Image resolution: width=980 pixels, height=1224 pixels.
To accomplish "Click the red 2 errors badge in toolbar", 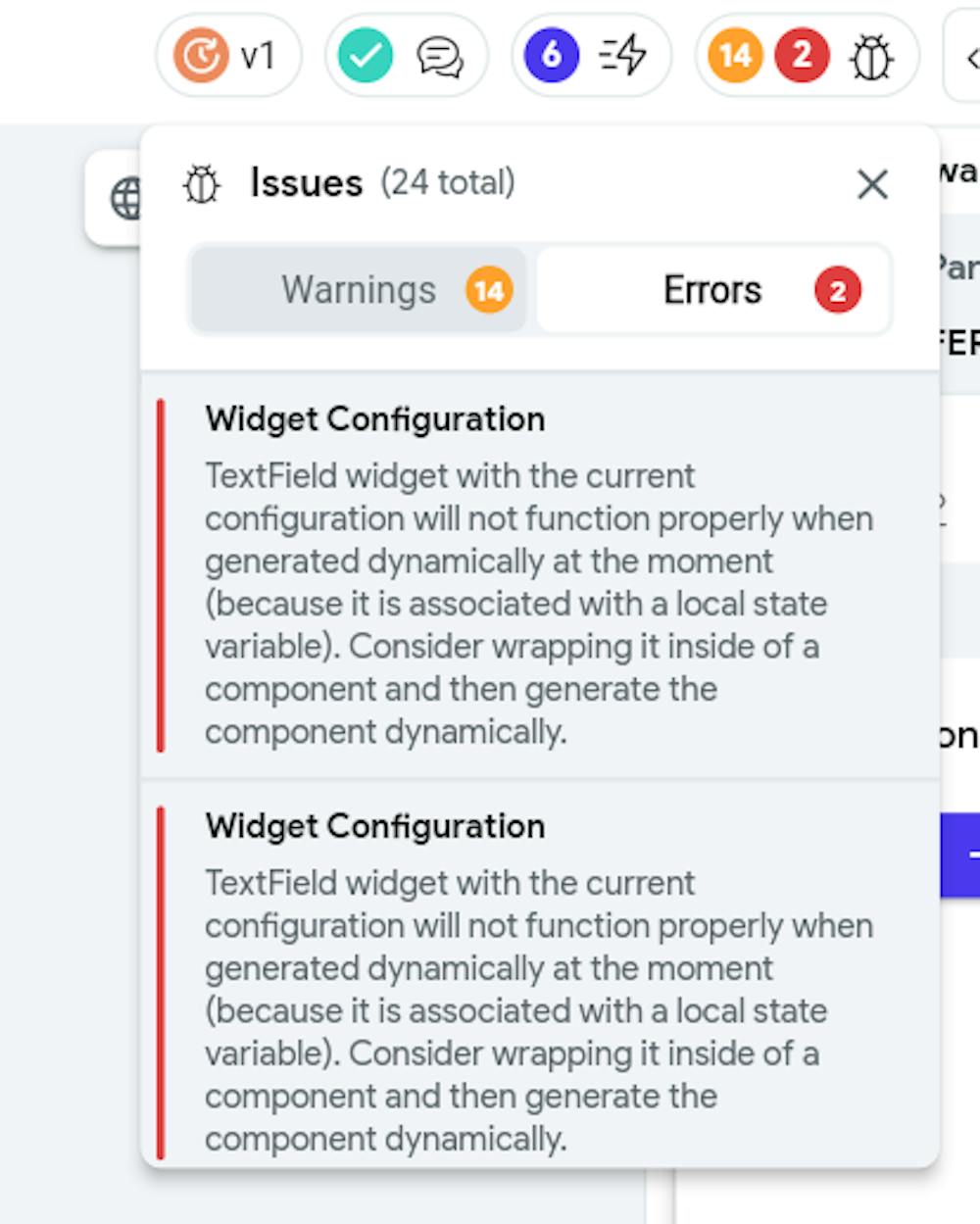I will point(803,56).
